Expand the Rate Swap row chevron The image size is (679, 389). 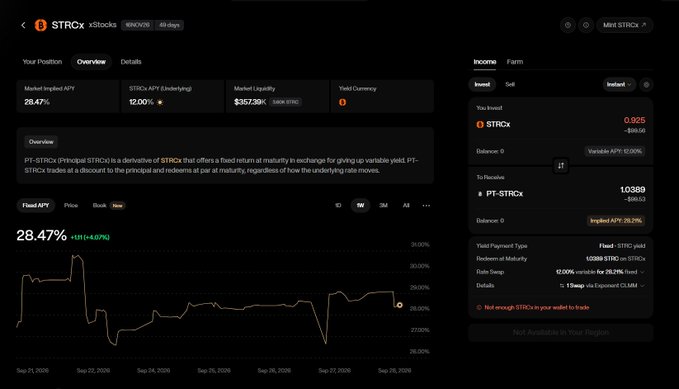pos(642,272)
